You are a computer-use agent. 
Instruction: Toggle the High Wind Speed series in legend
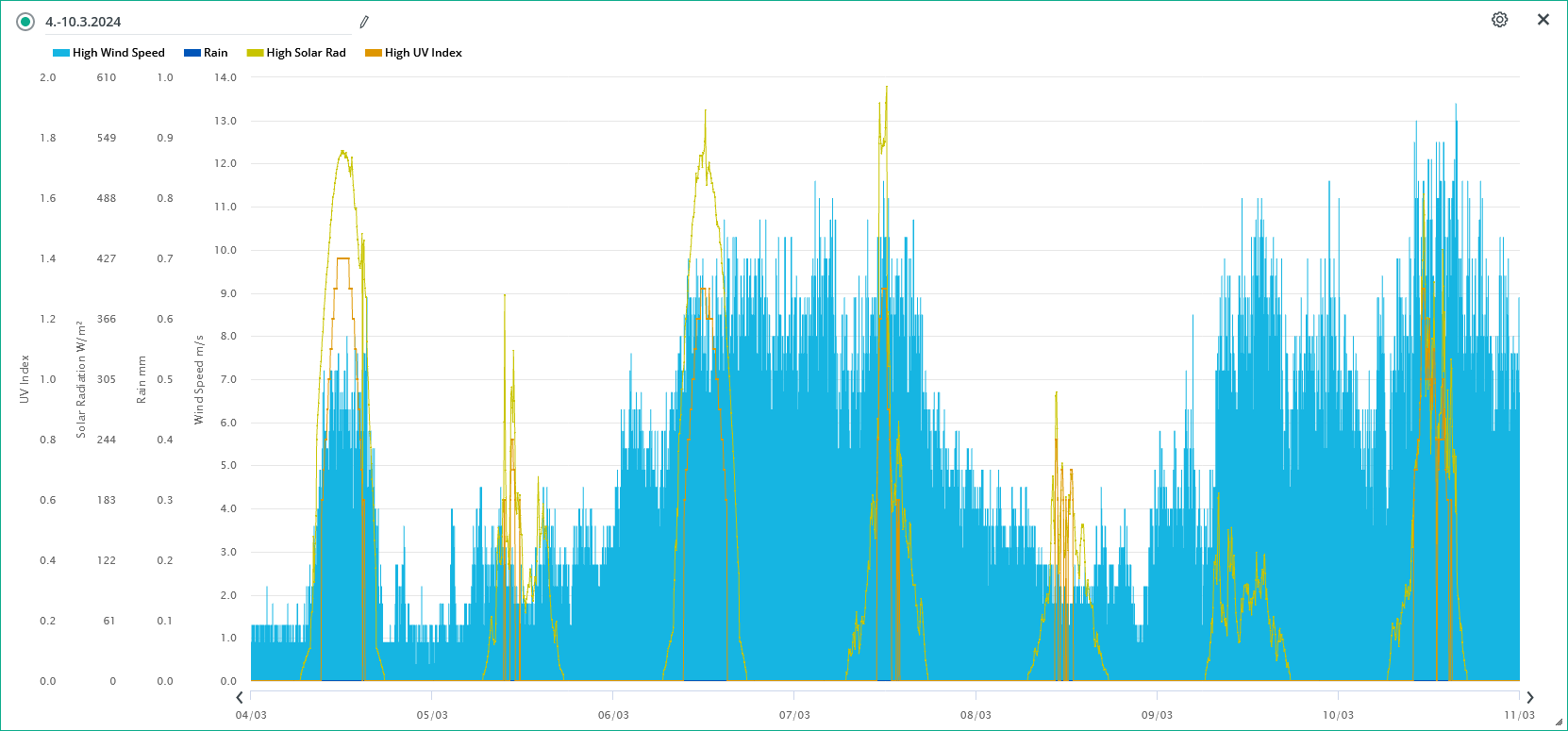118,53
